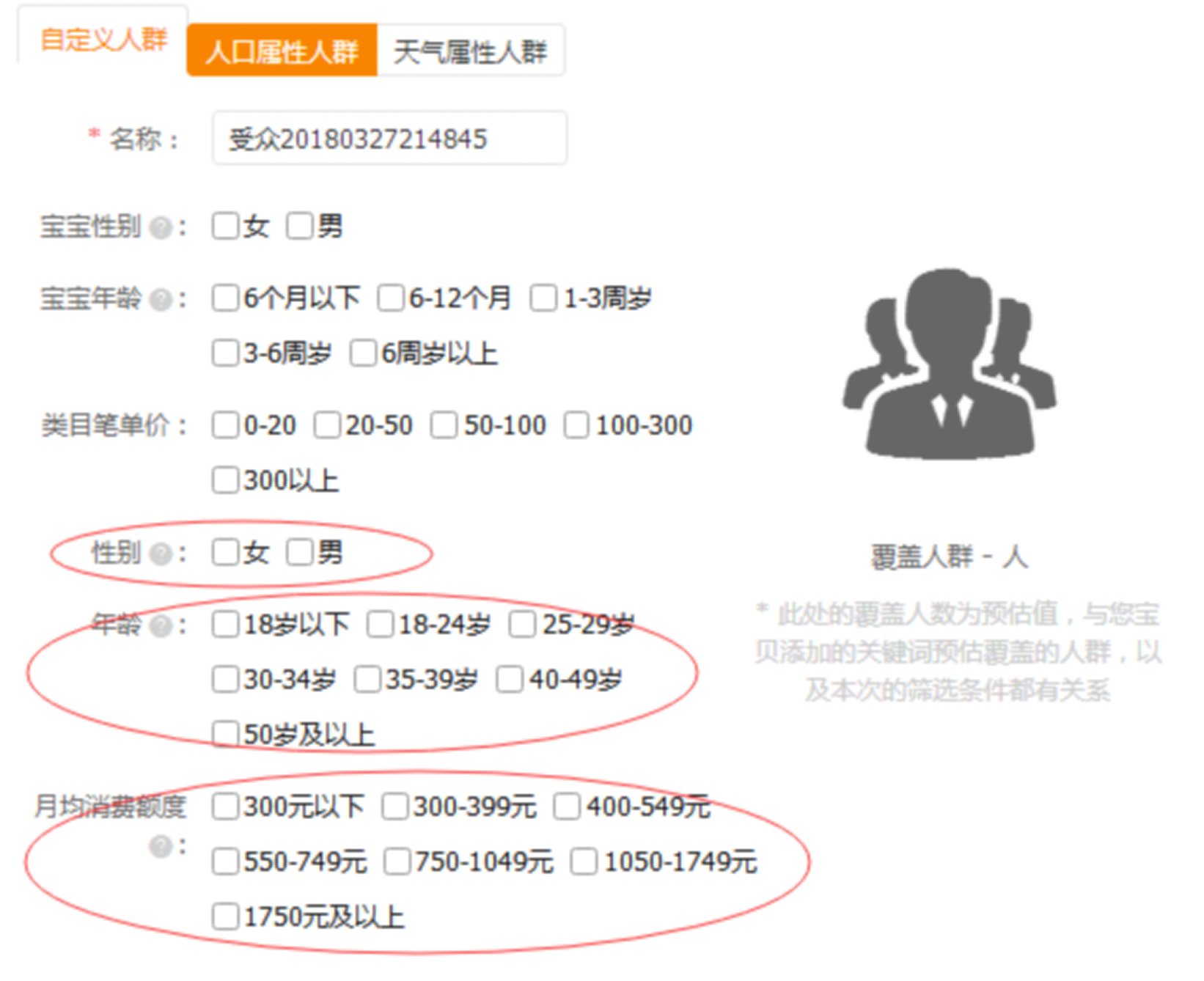Check 男 in the 性别 row
The width and height of the screenshot is (1204, 981).
coord(300,552)
